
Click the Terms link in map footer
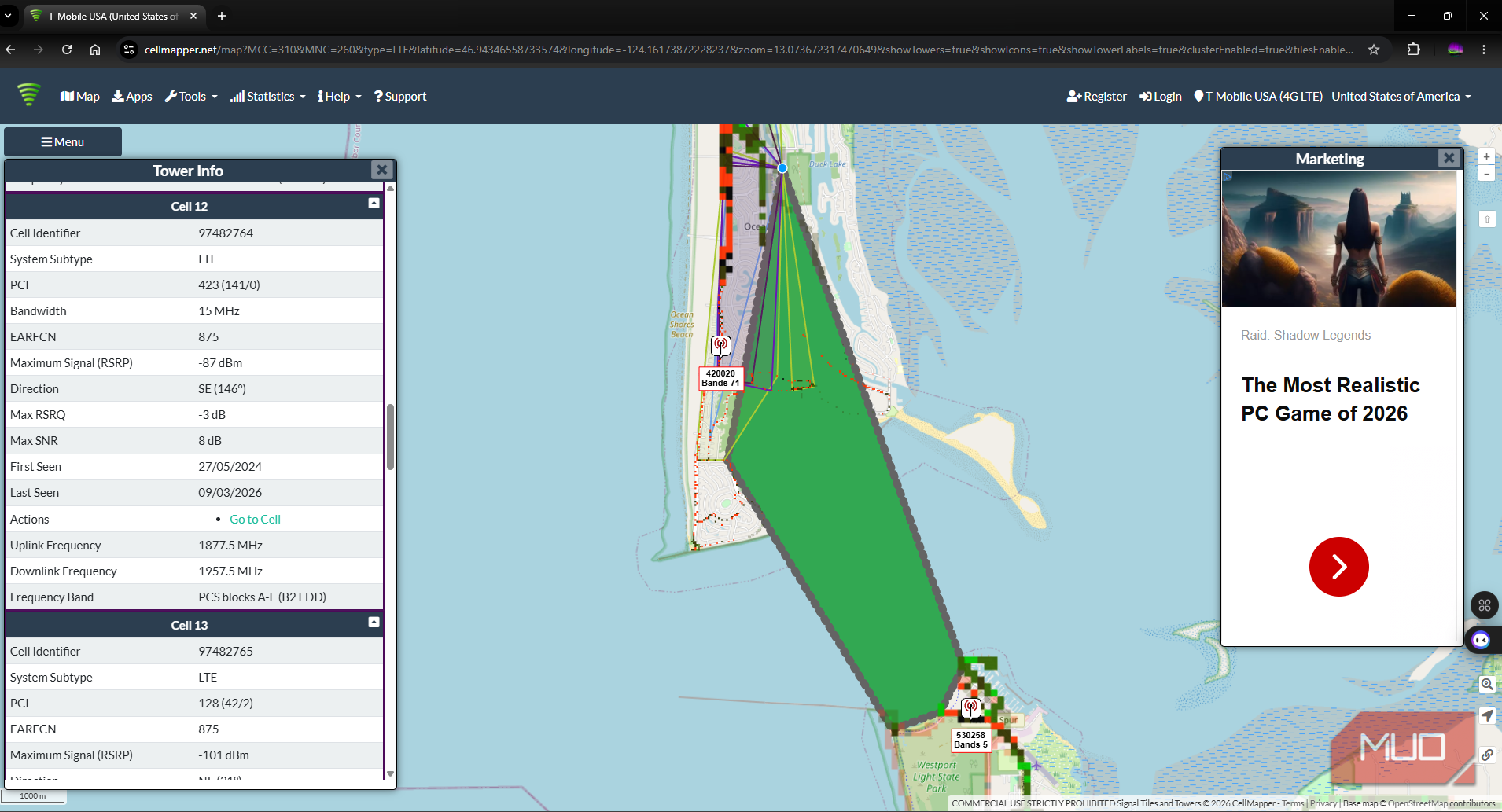1293,803
